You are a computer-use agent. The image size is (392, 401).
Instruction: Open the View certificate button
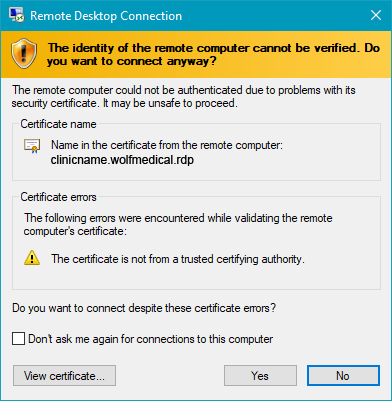point(64,376)
